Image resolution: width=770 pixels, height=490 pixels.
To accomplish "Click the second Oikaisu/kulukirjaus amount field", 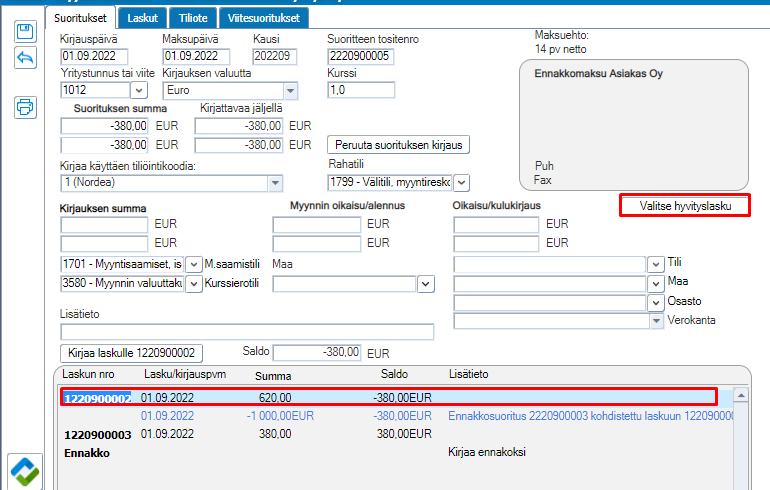I will coord(496,244).
